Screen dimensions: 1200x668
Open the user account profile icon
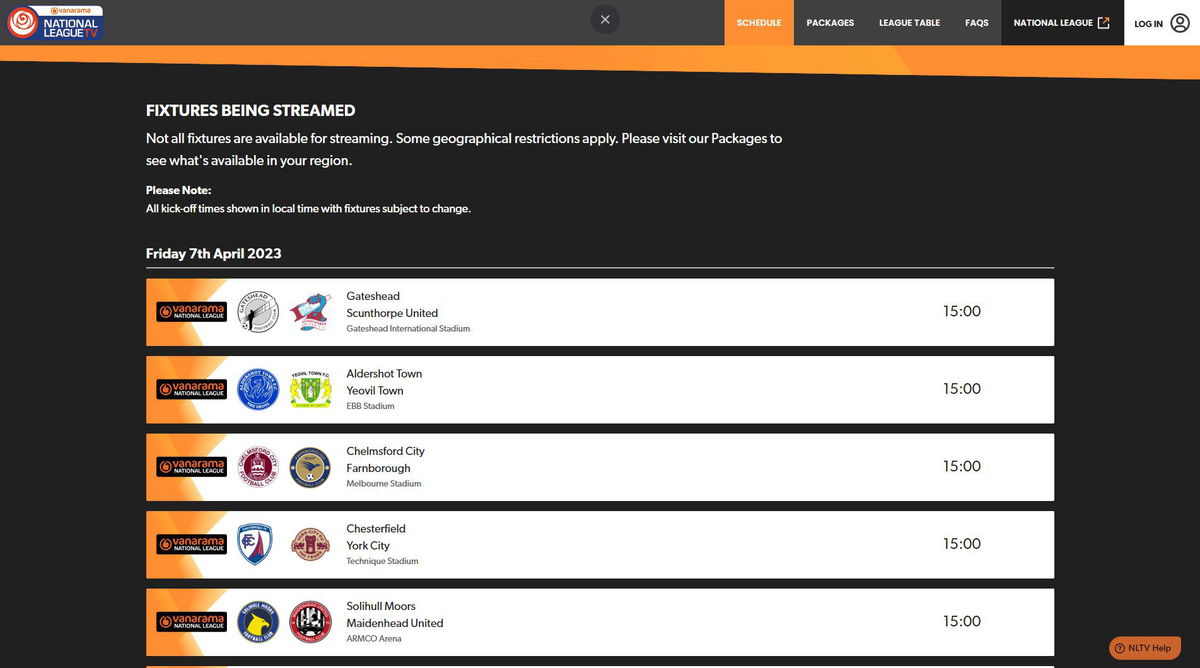tap(1179, 23)
